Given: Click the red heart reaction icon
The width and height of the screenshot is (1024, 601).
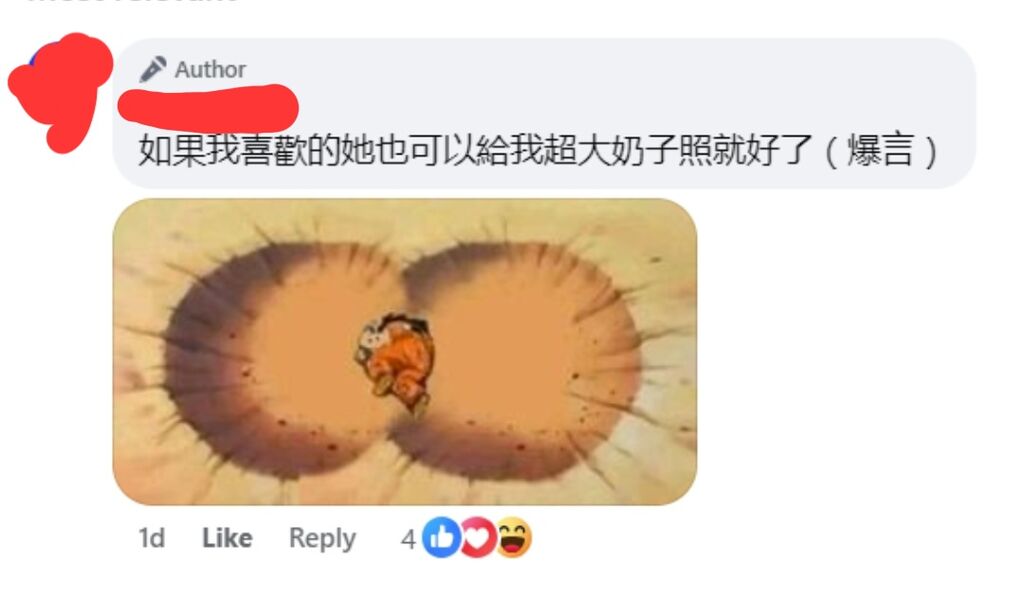Looking at the screenshot, I should 478,538.
